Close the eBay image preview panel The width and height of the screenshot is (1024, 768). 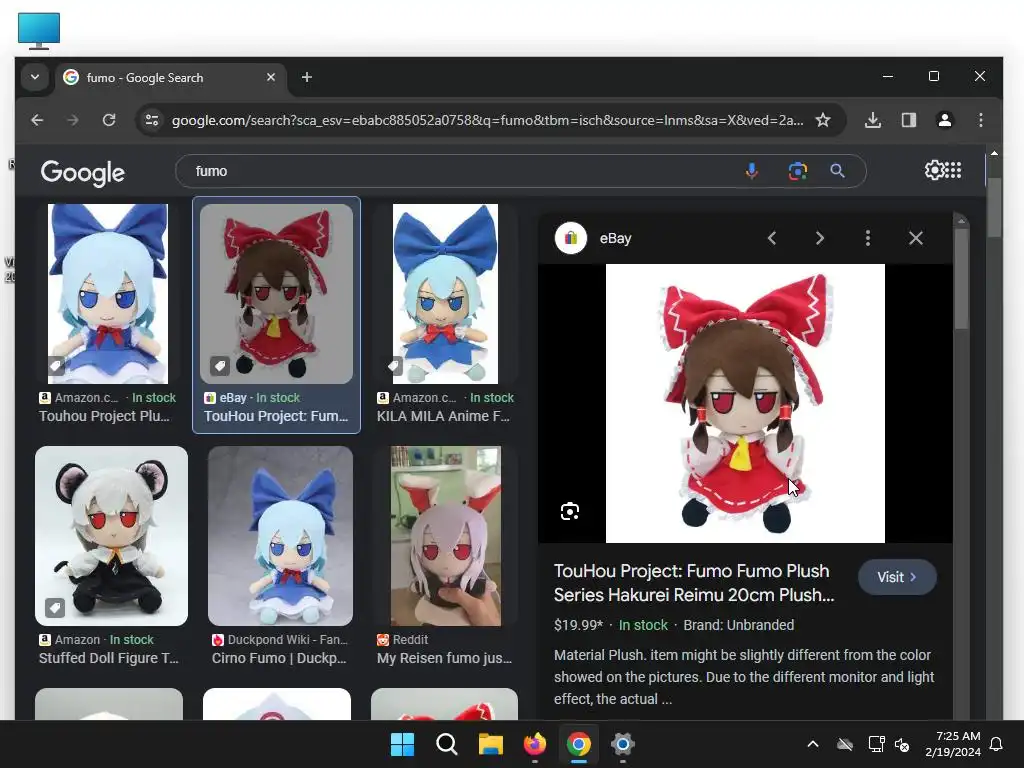point(916,238)
